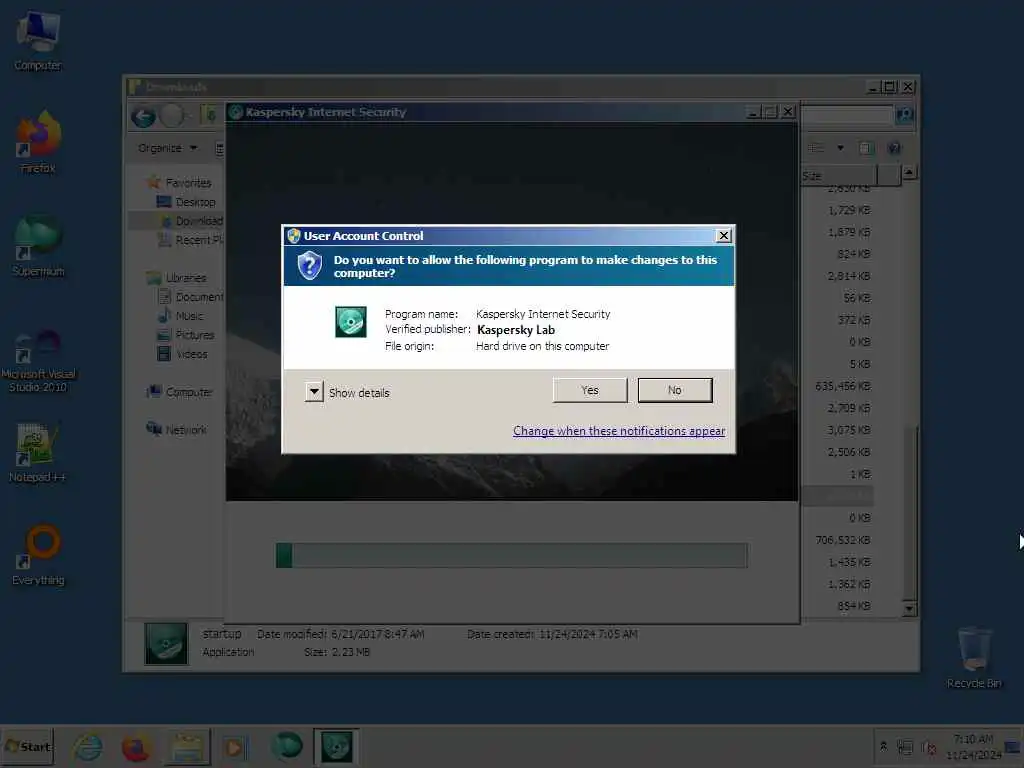Select Favorites in Downloads navigation pane
Viewport: 1024px width, 768px height.
pos(180,183)
